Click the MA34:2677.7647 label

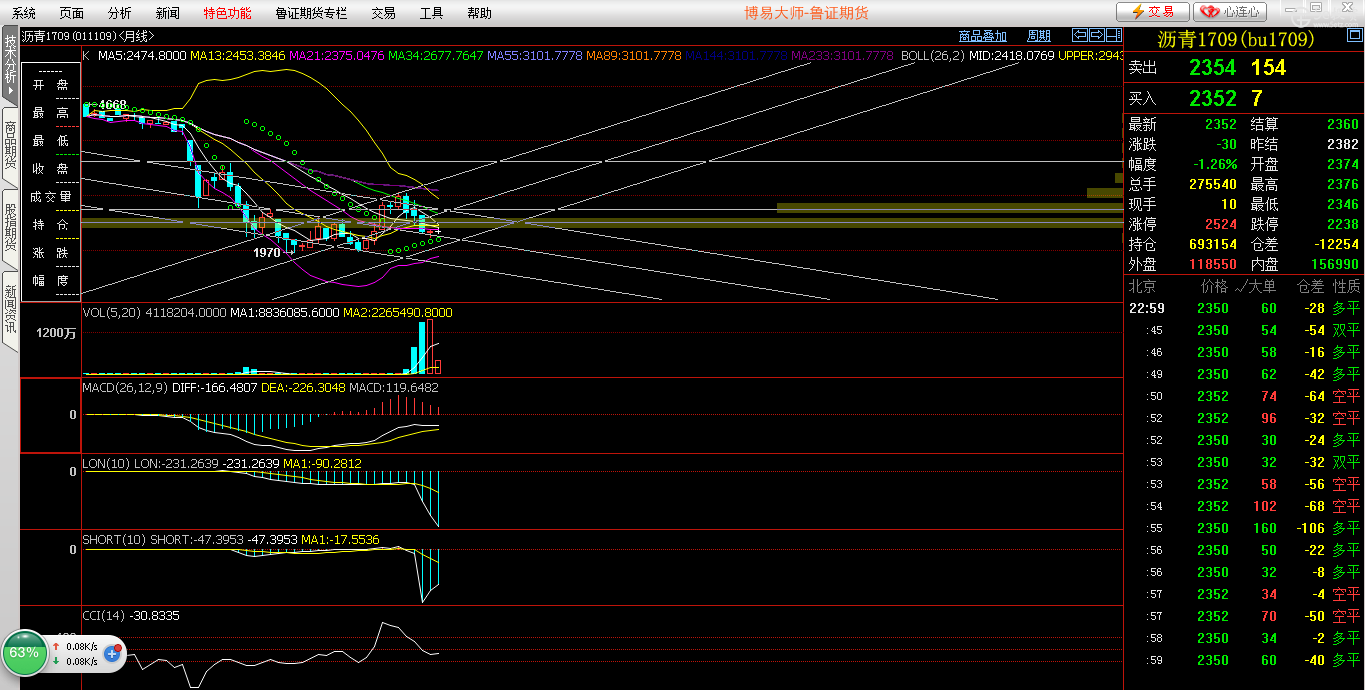coord(435,55)
